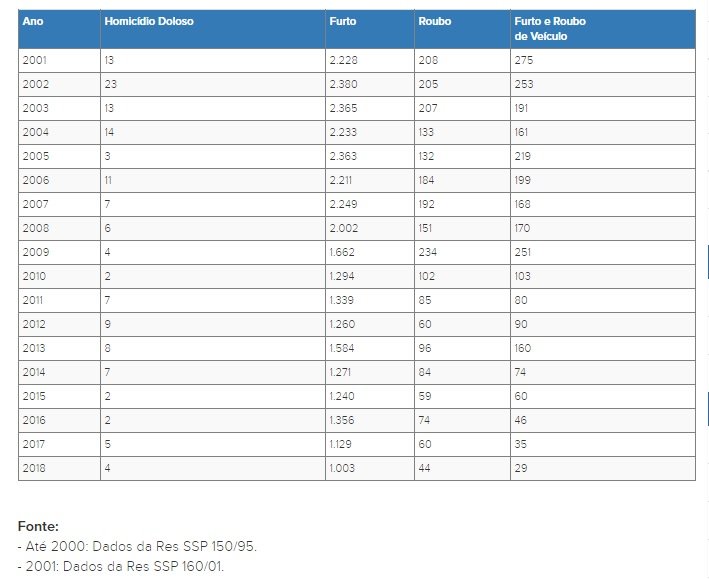
Task: Click the Furto value 1.003
Action: click(342, 468)
